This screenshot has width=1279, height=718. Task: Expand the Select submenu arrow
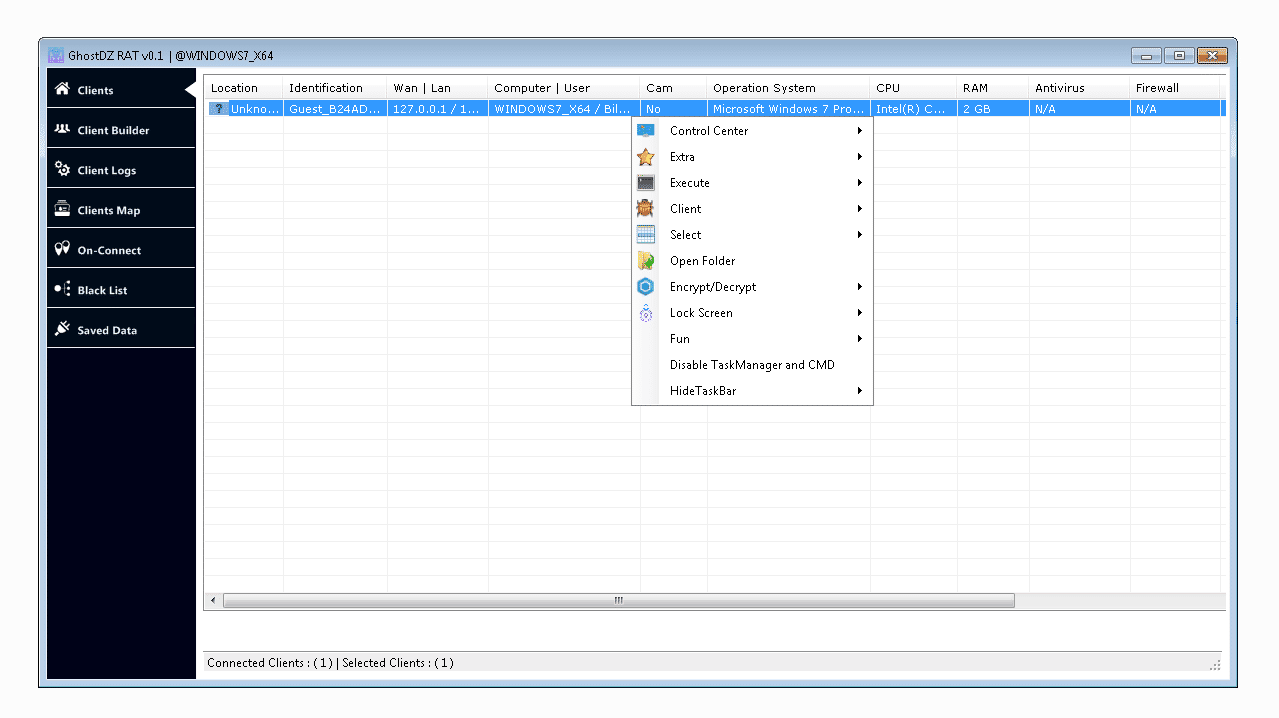[x=859, y=235]
